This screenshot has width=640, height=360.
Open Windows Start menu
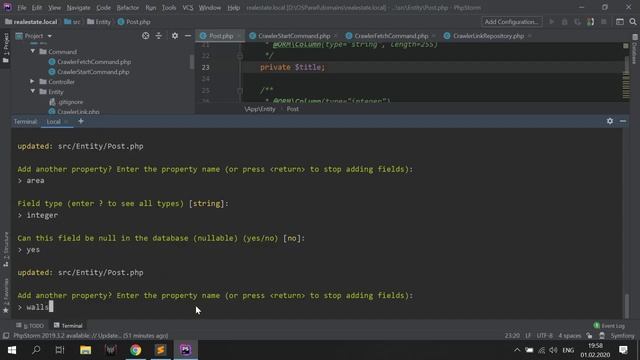pos(12,350)
